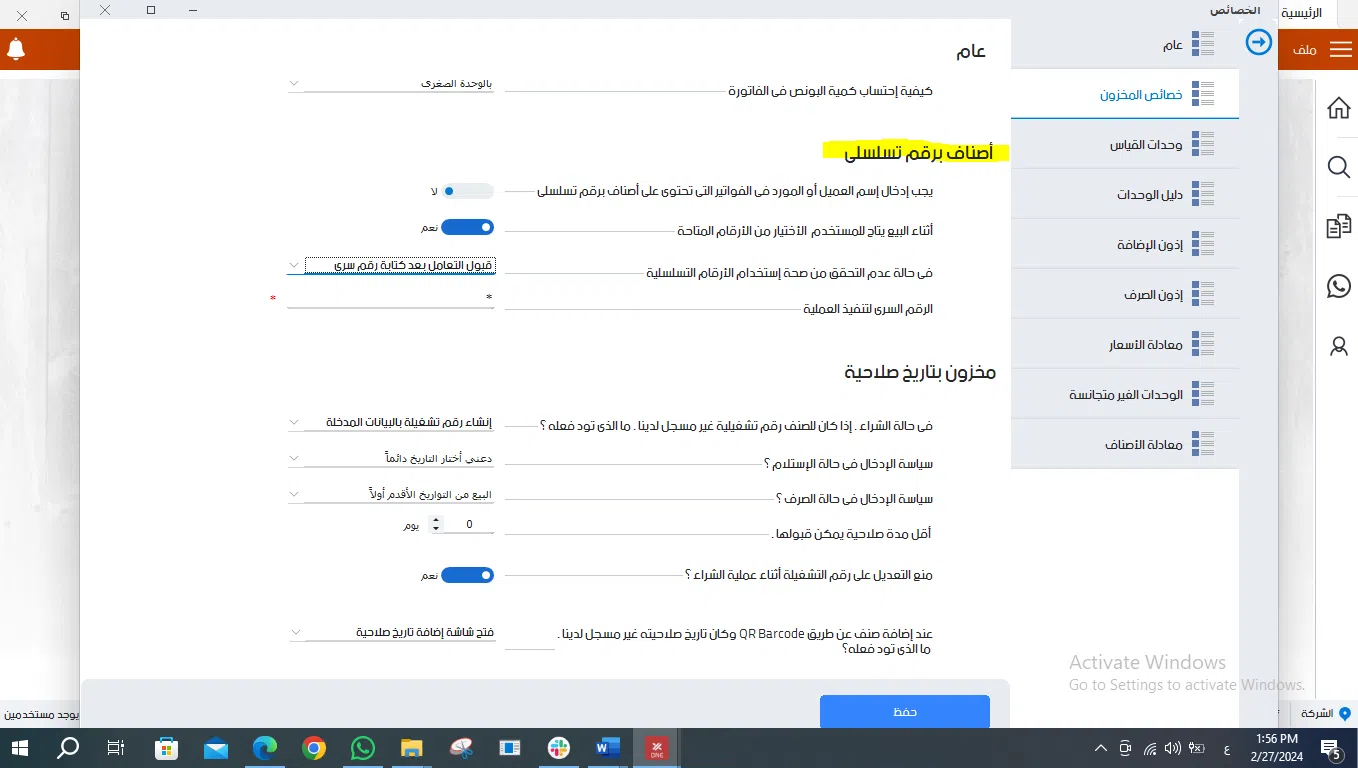Click the Go to Settings activation link
1358x768 pixels.
[x=1187, y=685]
